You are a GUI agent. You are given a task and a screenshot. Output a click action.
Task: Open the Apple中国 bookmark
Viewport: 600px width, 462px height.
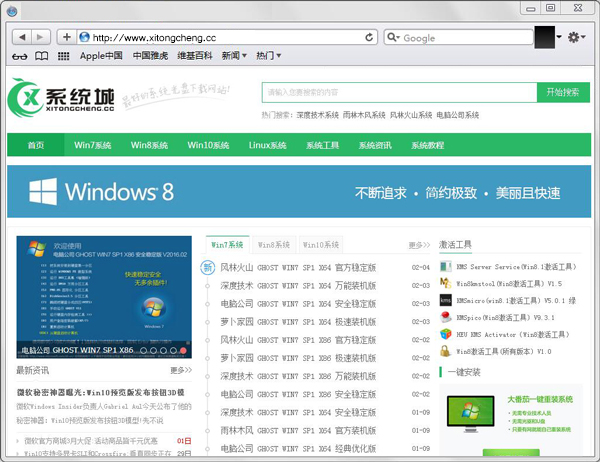click(x=101, y=56)
